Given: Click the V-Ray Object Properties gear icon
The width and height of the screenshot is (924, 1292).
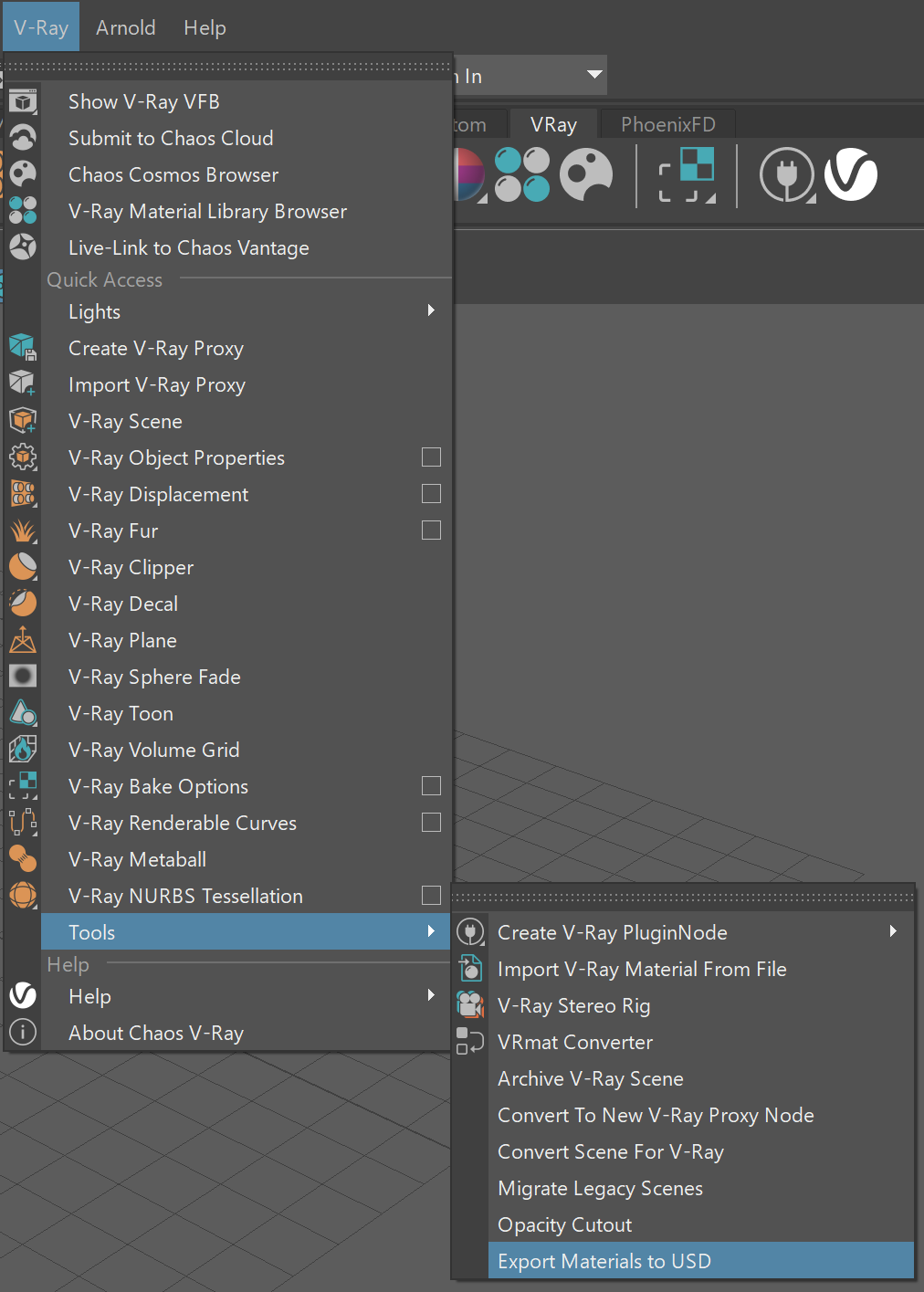Looking at the screenshot, I should 23,457.
